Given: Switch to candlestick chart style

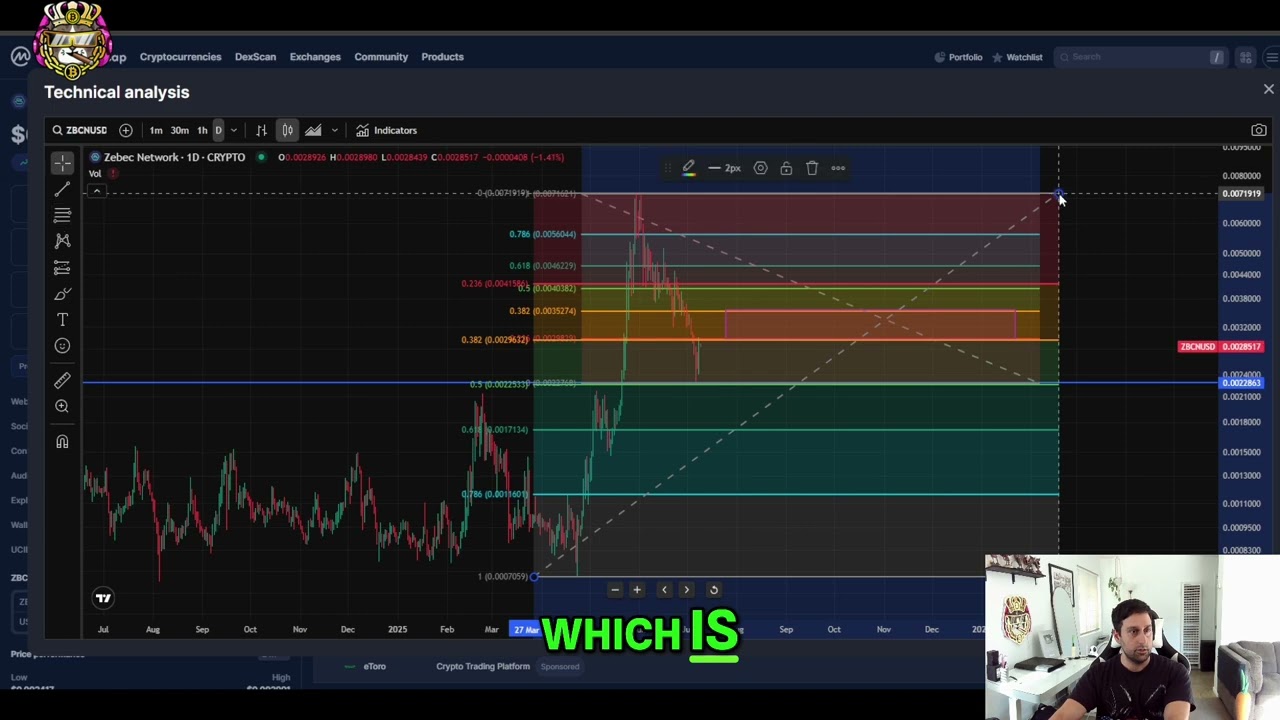Looking at the screenshot, I should (287, 130).
